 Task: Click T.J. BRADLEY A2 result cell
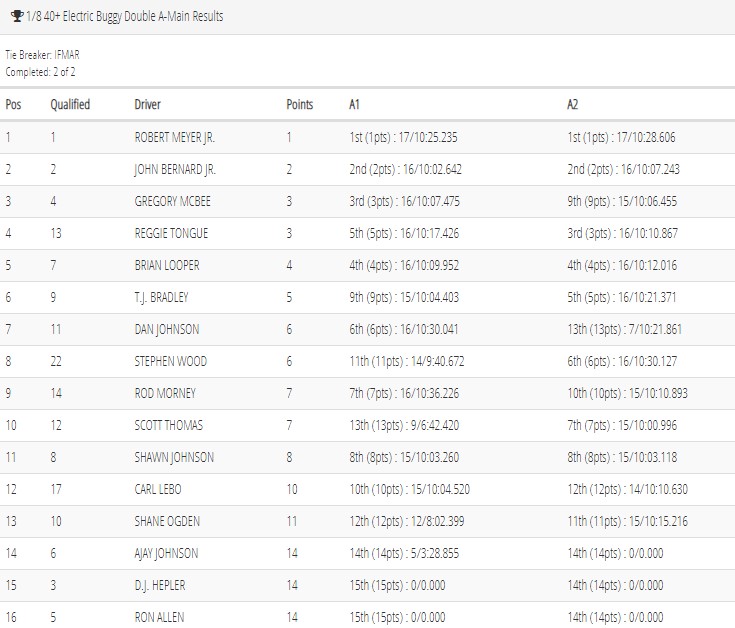pyautogui.click(x=622, y=297)
